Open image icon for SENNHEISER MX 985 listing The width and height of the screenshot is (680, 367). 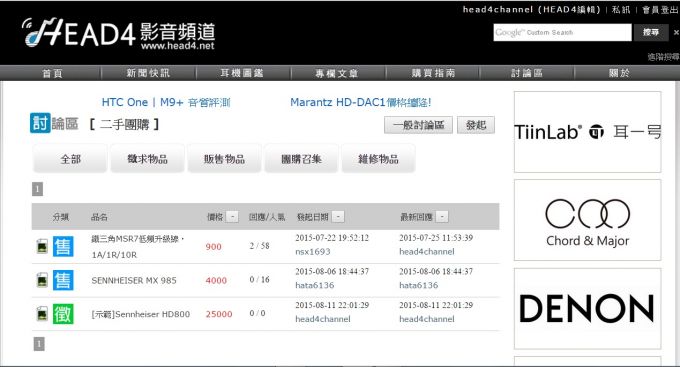pos(42,280)
